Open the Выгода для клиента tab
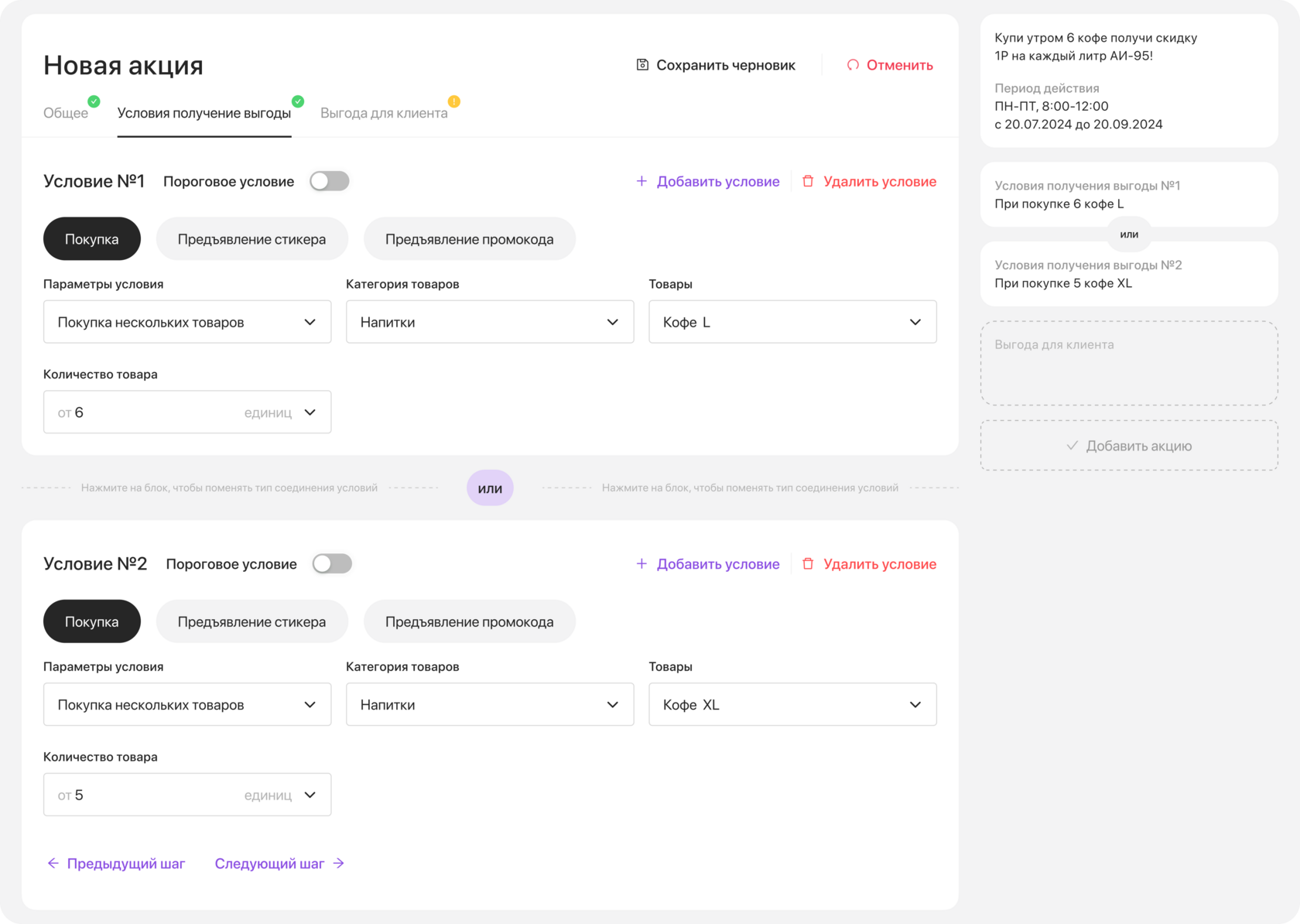This screenshot has height=924, width=1300. click(384, 113)
